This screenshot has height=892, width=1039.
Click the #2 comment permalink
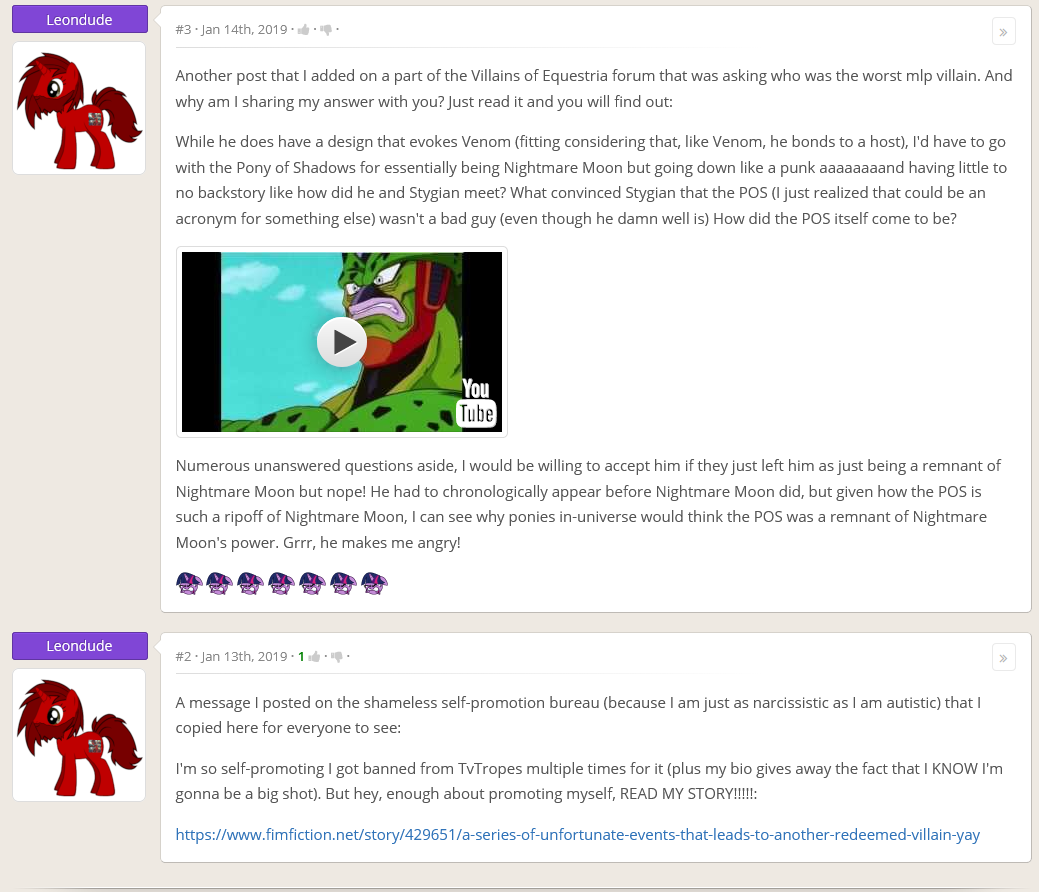click(183, 657)
